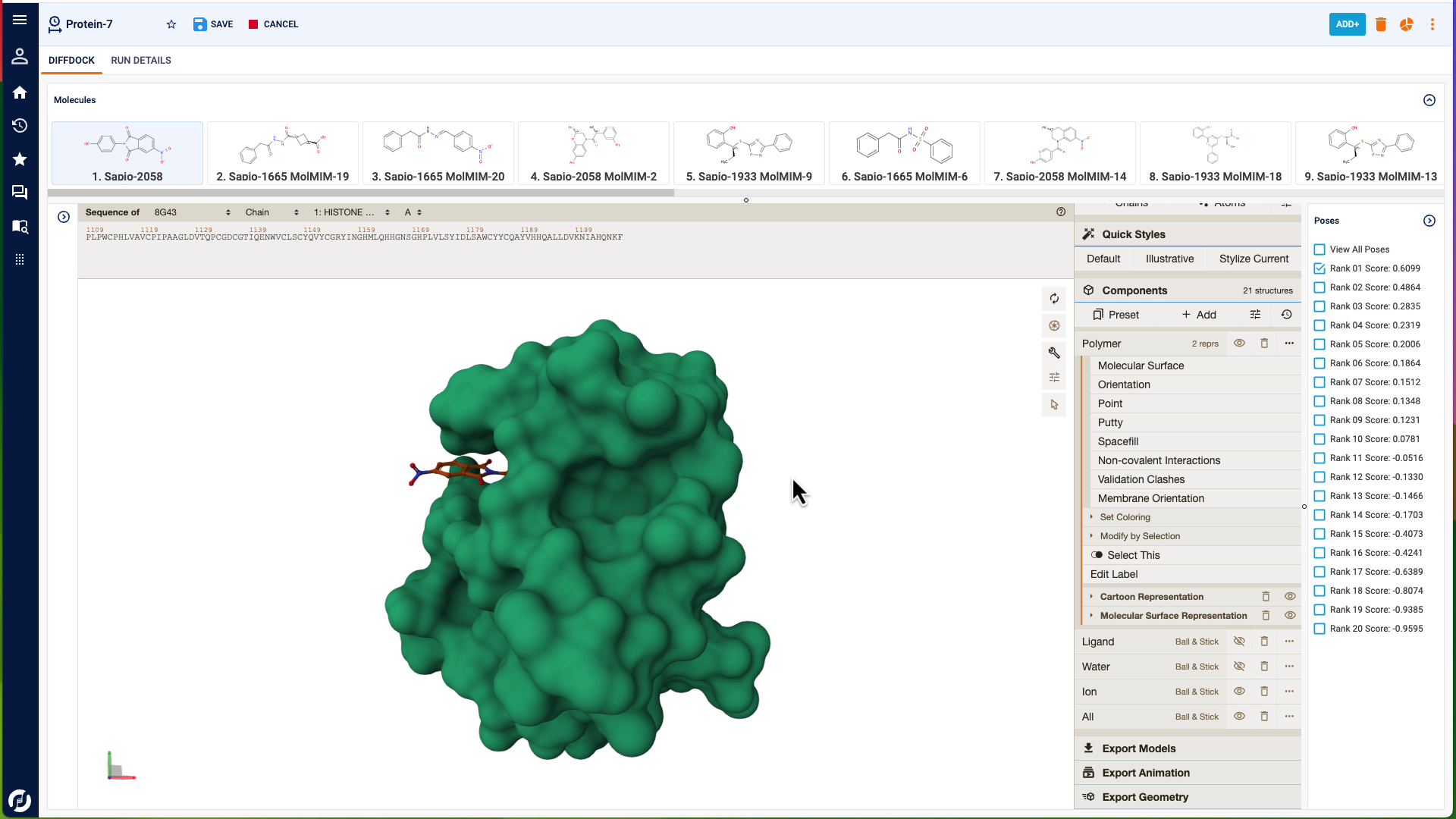This screenshot has height=819, width=1456.
Task: Open the history sidebar icon
Action: point(20,126)
